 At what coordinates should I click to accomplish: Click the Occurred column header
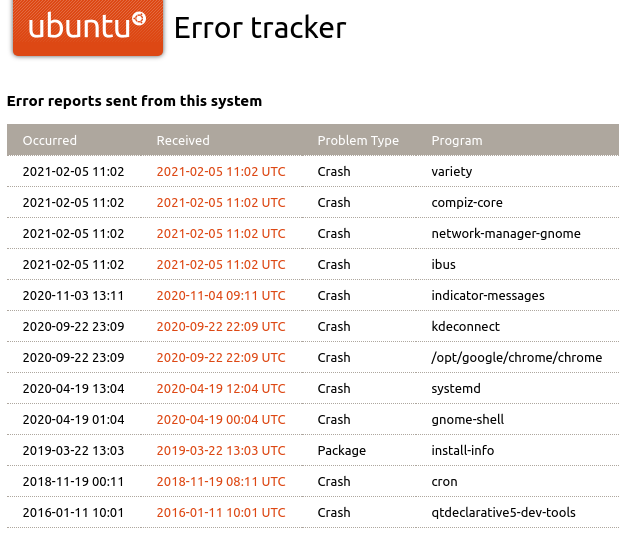(49, 140)
